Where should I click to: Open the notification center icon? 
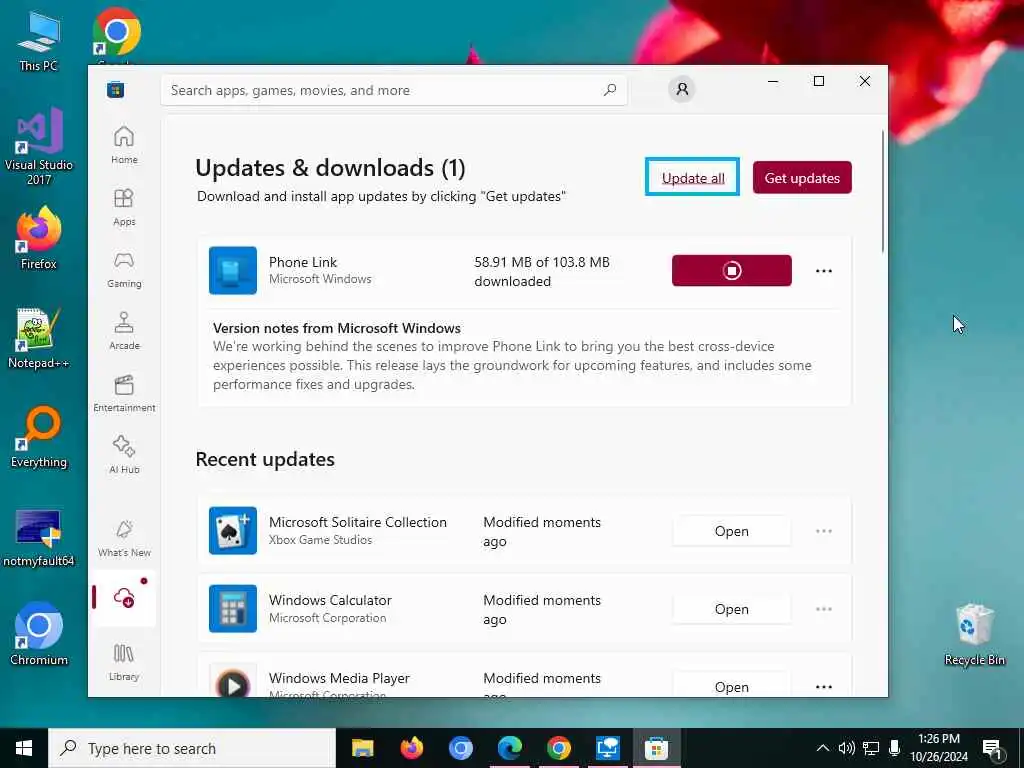tap(993, 749)
